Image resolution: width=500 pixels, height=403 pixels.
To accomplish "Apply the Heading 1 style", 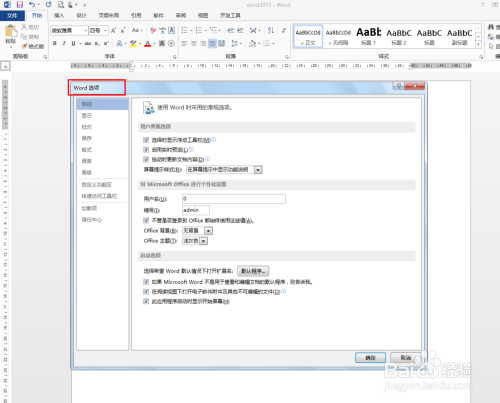I will (368, 36).
